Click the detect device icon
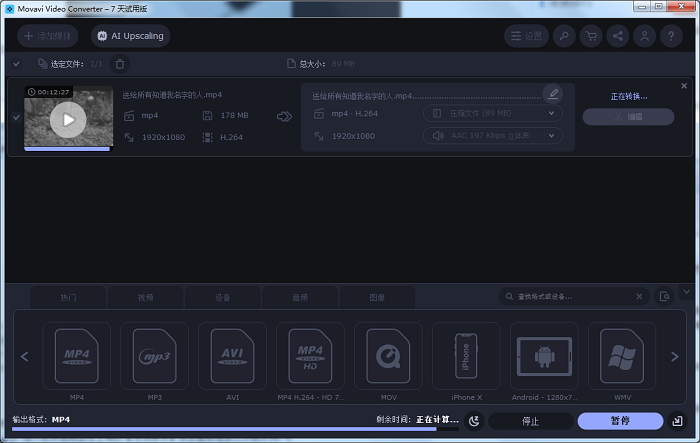Screen dimensions: 700x443 tap(664, 297)
